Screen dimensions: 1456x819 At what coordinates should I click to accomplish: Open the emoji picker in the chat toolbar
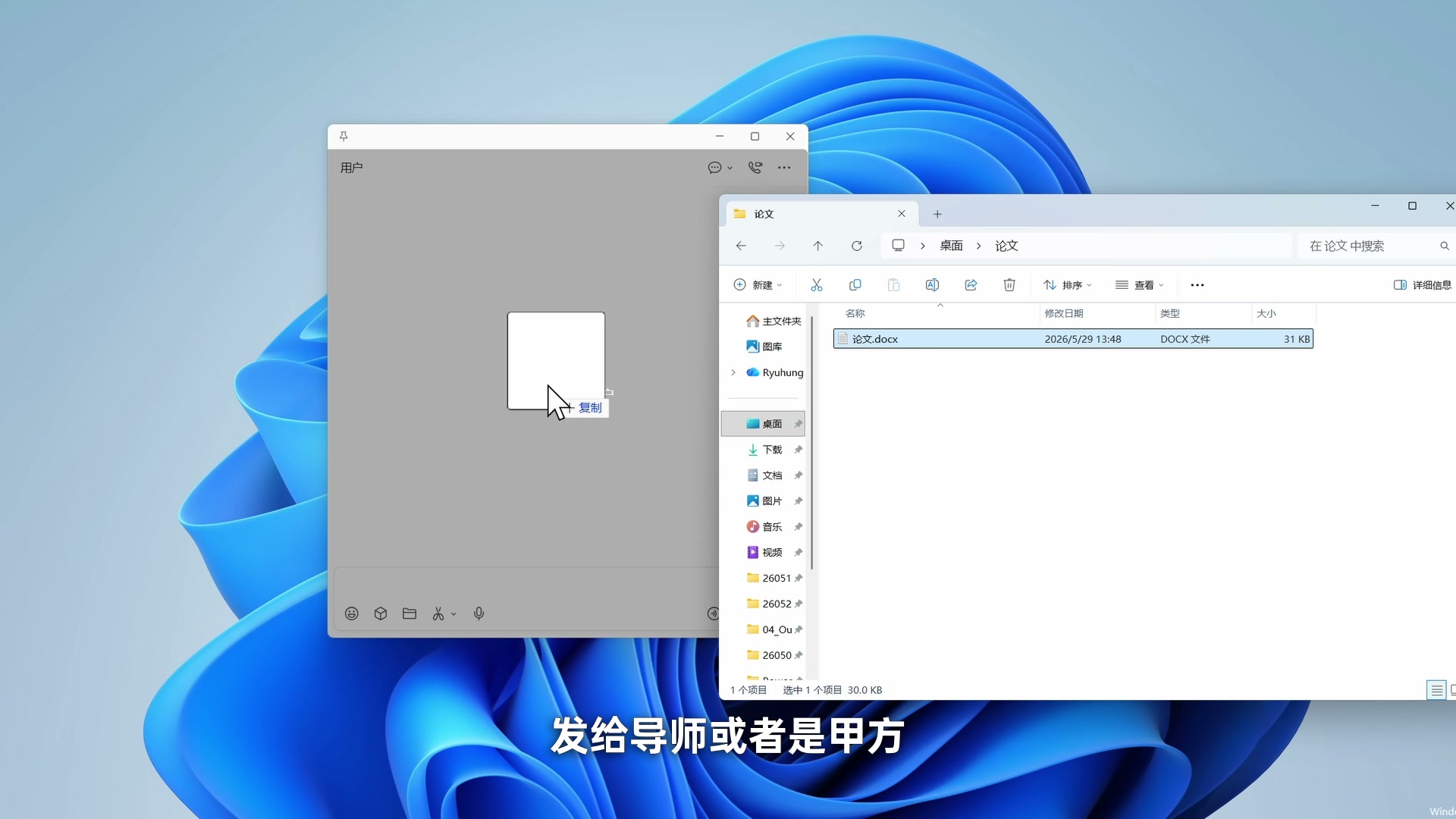click(x=352, y=613)
